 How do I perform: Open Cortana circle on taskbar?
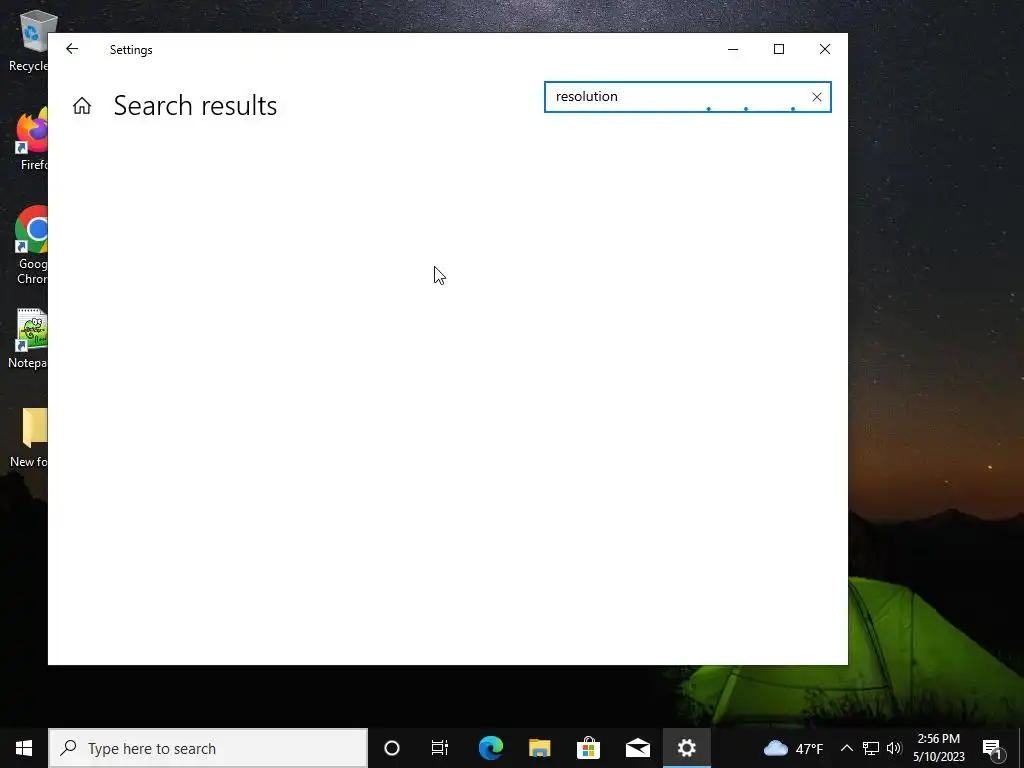tap(392, 748)
